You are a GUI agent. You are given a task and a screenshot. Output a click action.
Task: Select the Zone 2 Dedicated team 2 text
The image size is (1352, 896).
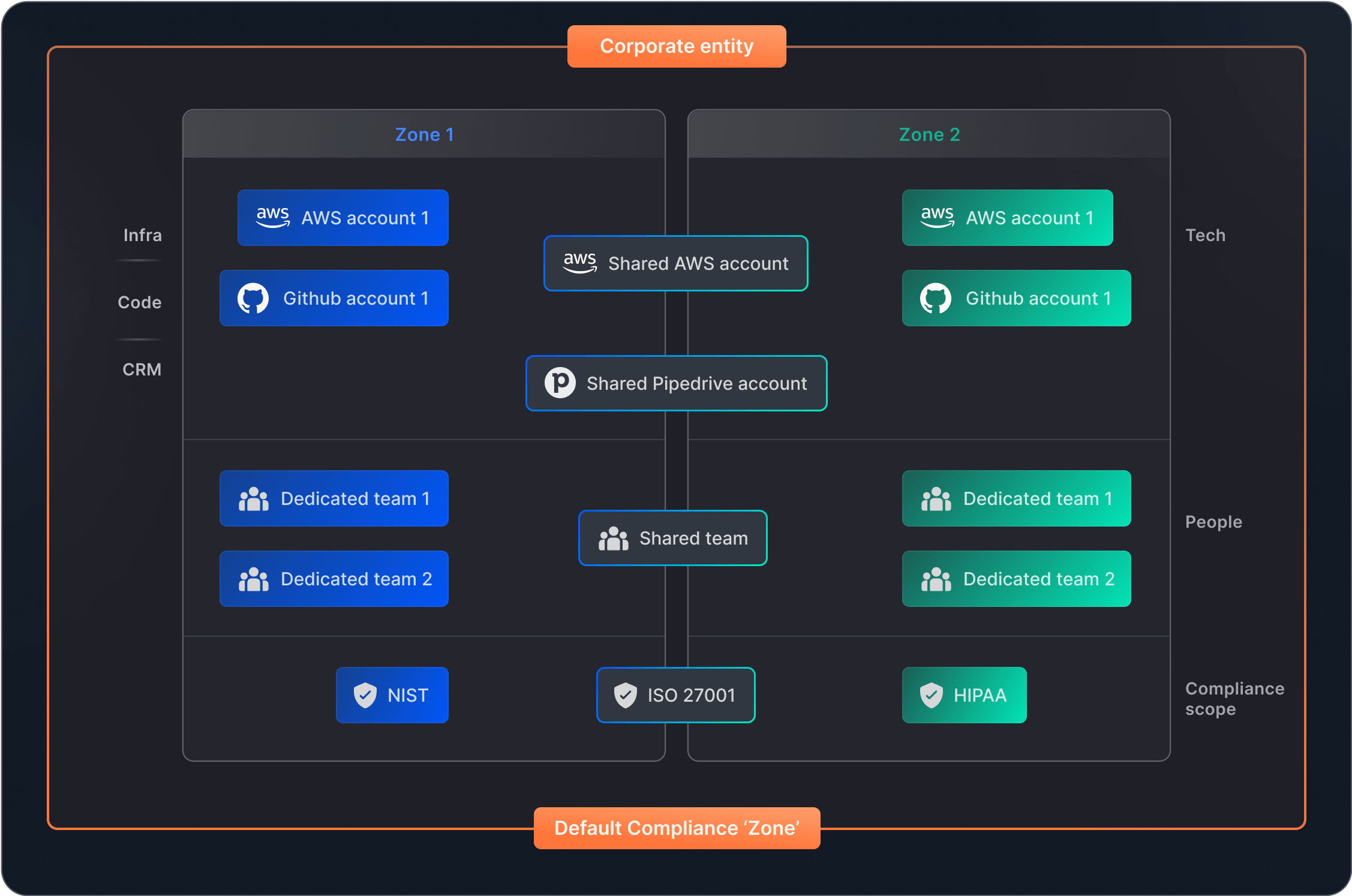[x=1039, y=579]
